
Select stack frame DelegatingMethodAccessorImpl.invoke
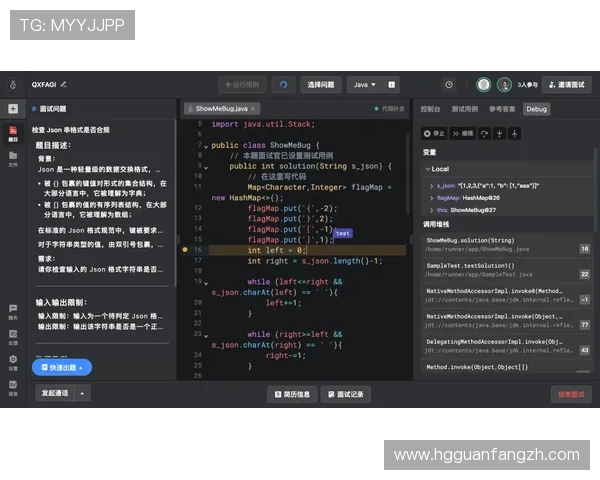tap(506, 346)
